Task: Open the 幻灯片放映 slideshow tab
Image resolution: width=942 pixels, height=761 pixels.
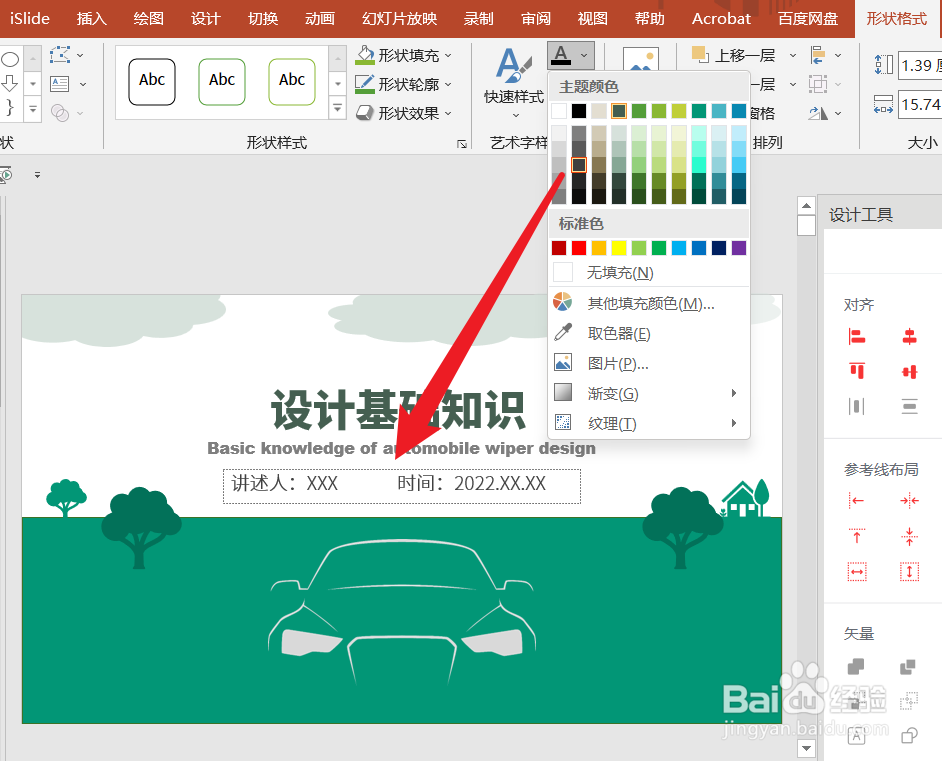Action: [x=400, y=19]
